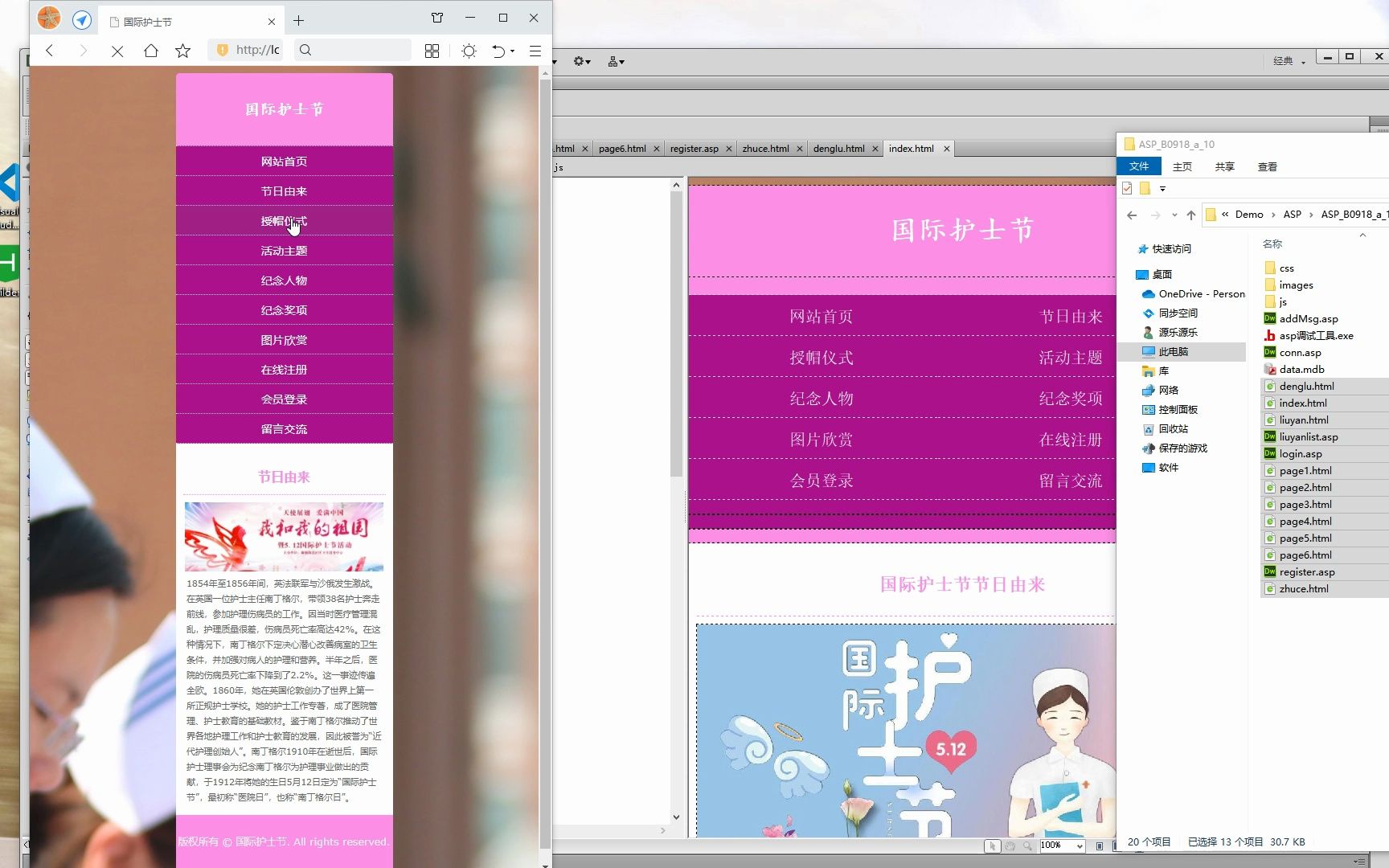Image resolution: width=1389 pixels, height=868 pixels.
Task: Expand the recent locations chevron next to back arrow
Action: (1174, 215)
